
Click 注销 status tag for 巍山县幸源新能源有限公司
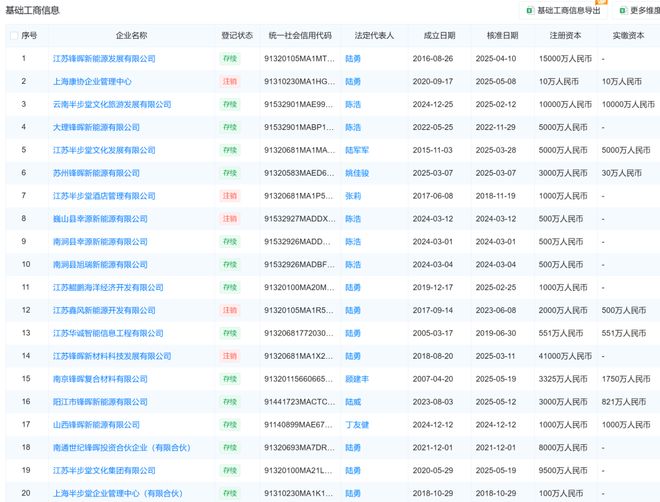tap(230, 219)
